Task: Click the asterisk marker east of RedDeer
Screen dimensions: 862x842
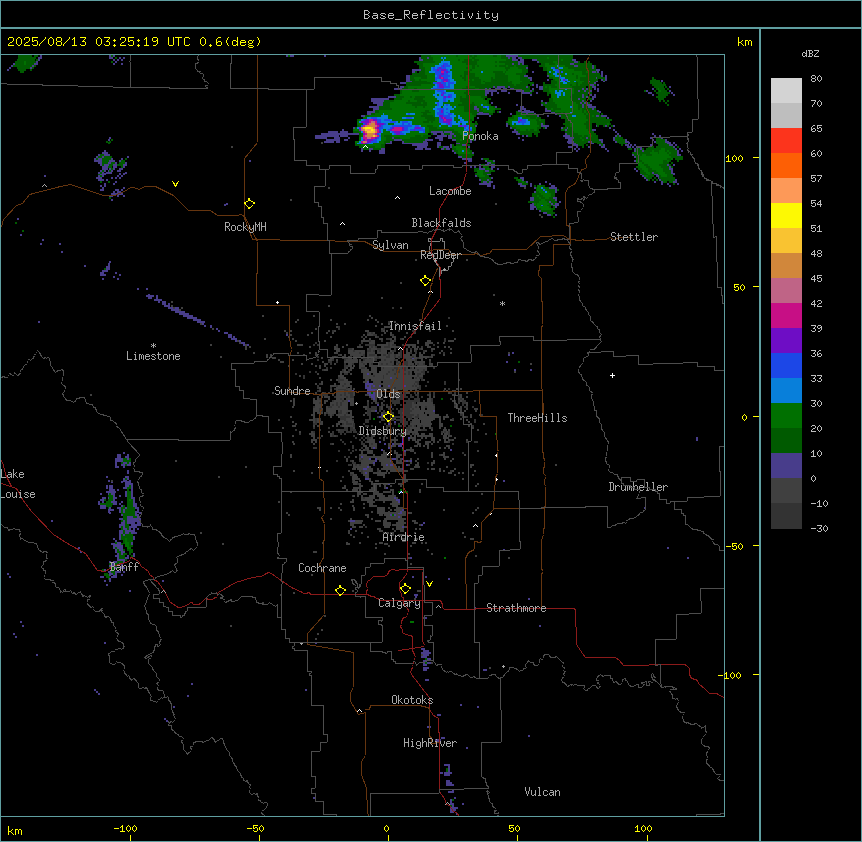Action: (502, 303)
